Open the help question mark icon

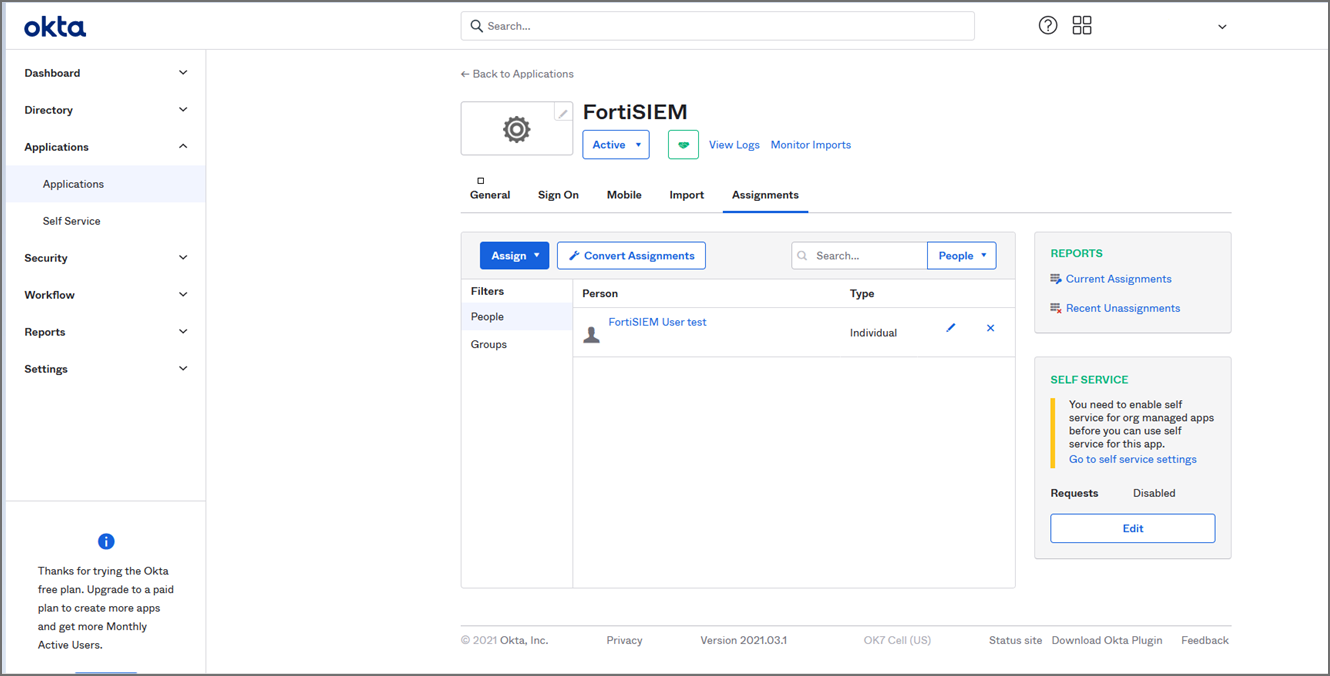coord(1048,26)
